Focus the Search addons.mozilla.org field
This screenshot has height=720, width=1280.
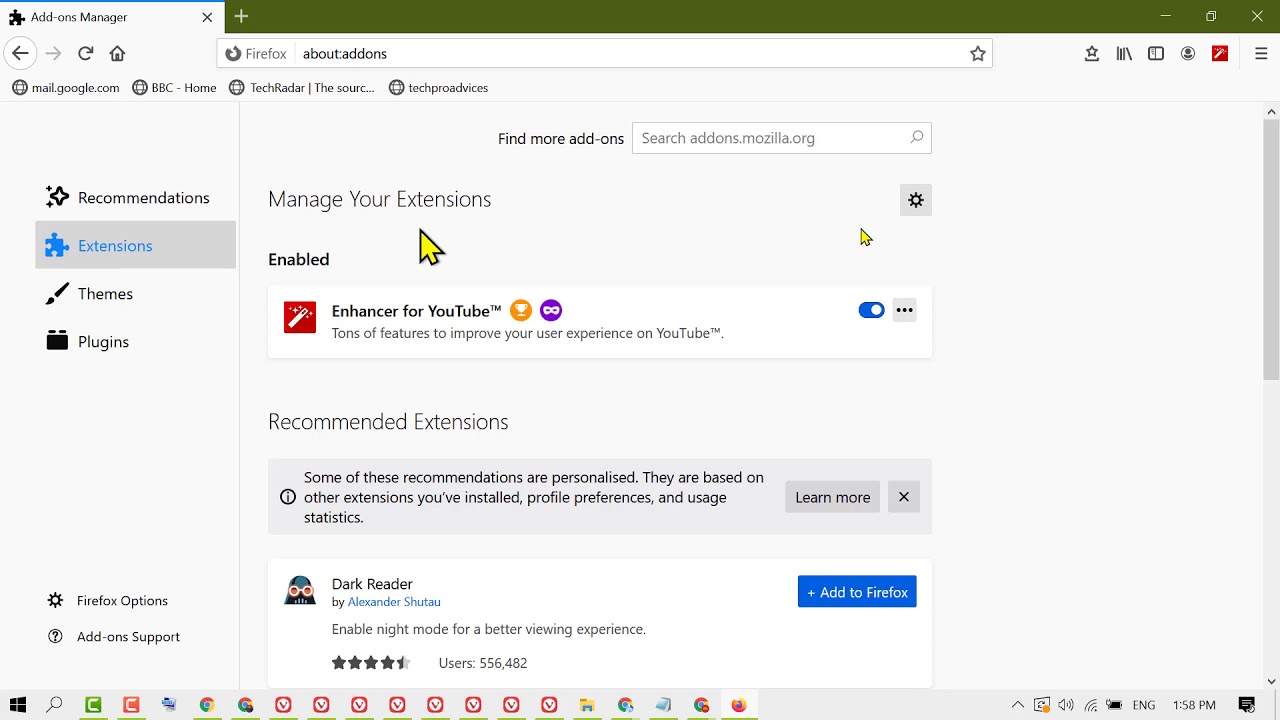coord(782,138)
